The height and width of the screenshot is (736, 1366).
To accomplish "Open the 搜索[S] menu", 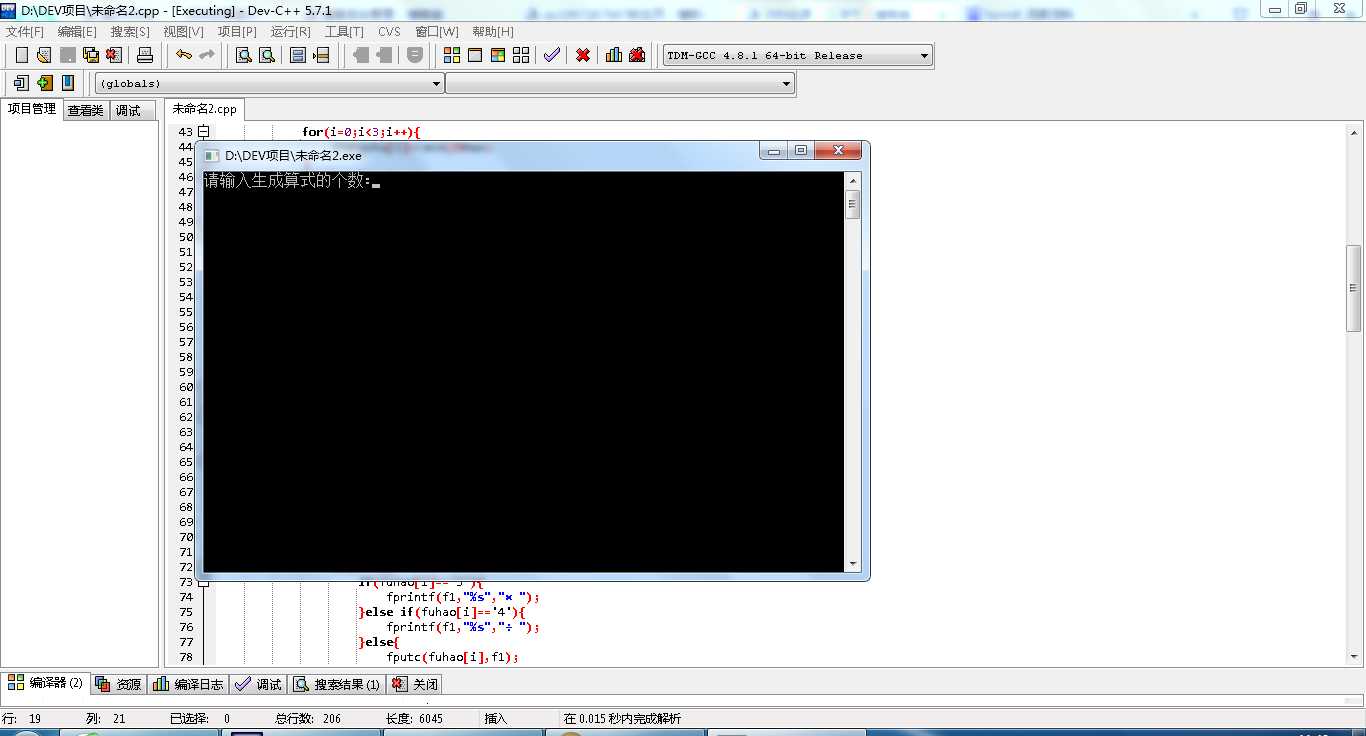I will pyautogui.click(x=130, y=31).
